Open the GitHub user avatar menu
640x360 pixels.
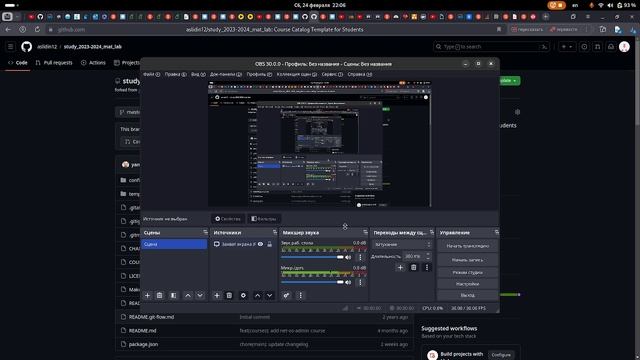[x=624, y=47]
